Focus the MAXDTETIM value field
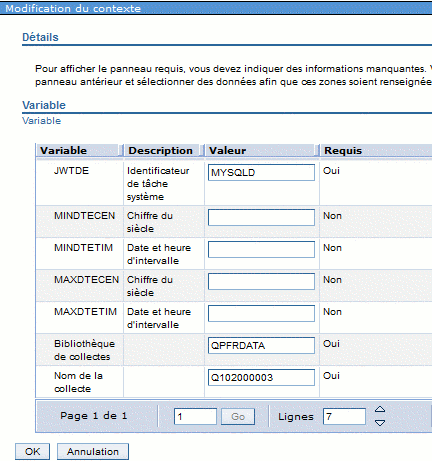The height and width of the screenshot is (461, 432). pos(261,313)
